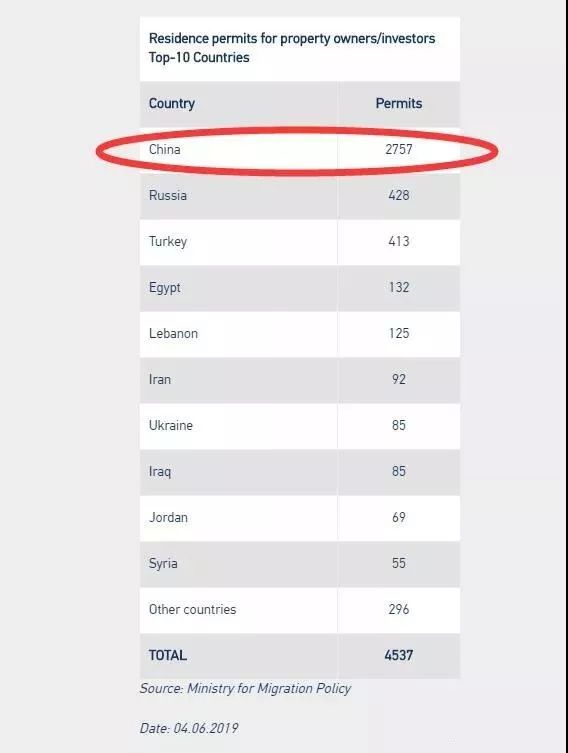Select the Turkey row label

pyautogui.click(x=168, y=241)
